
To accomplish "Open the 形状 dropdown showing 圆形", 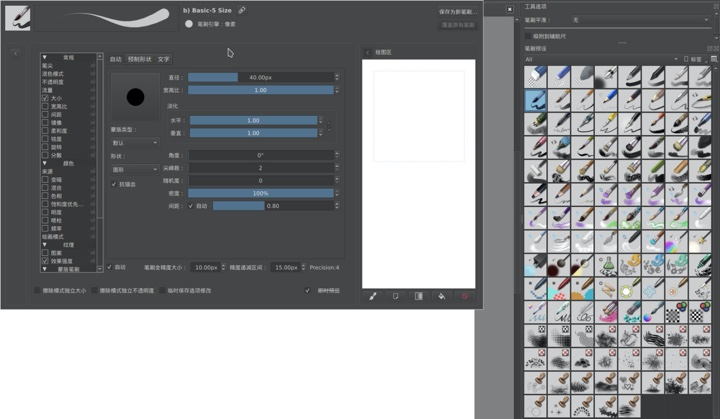I will 133,170.
